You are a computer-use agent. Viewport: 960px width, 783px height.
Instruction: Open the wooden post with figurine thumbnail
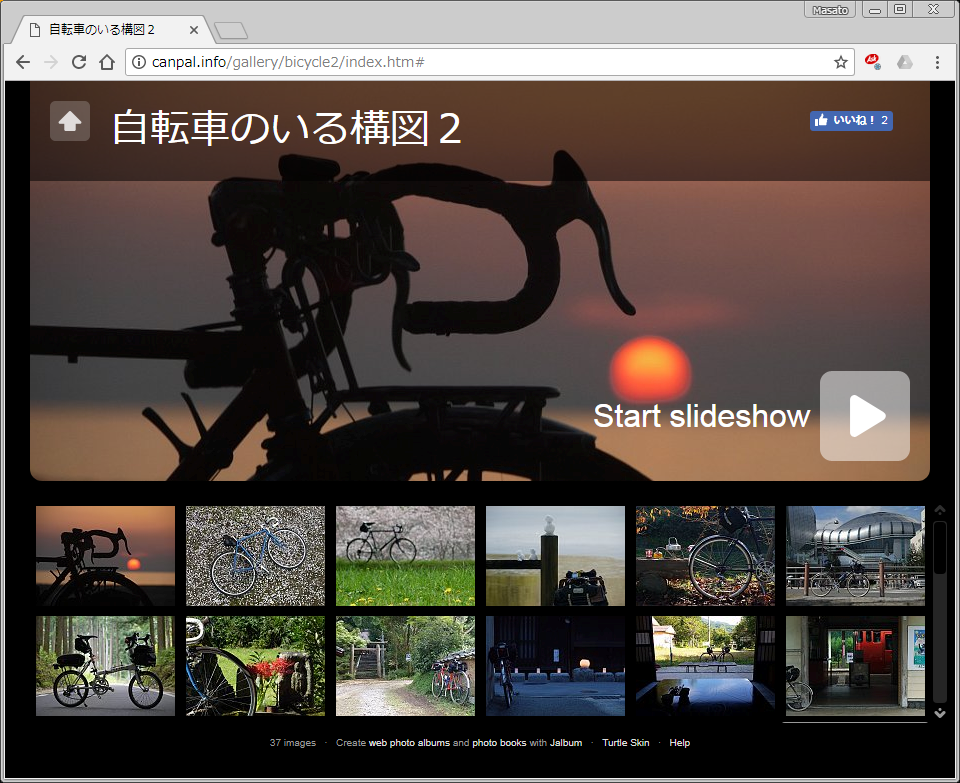click(x=555, y=556)
